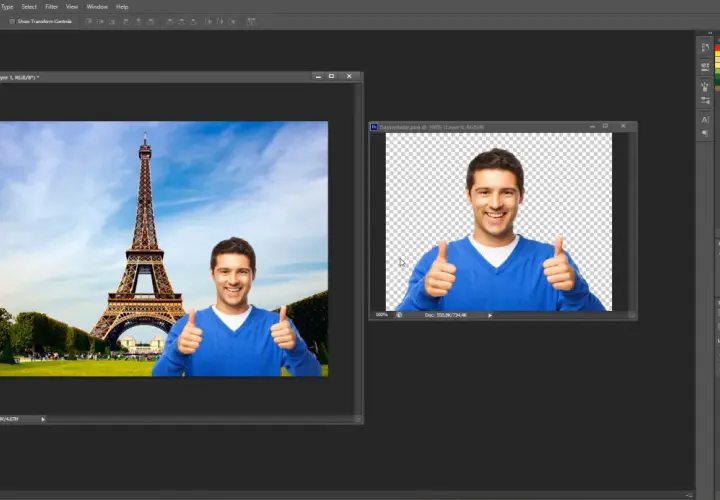The image size is (720, 500).
Task: Click the zoom percentage field of the man document
Action: point(382,315)
